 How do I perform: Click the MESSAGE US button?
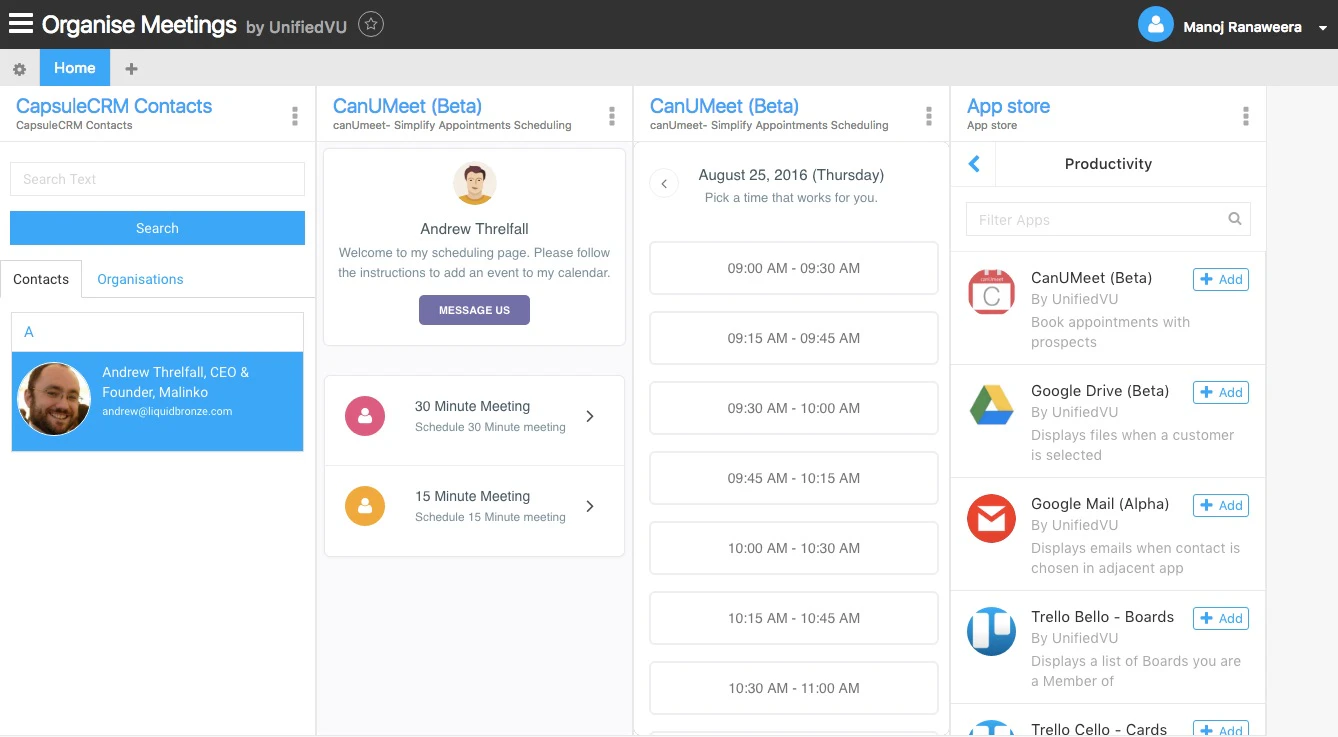pos(474,310)
